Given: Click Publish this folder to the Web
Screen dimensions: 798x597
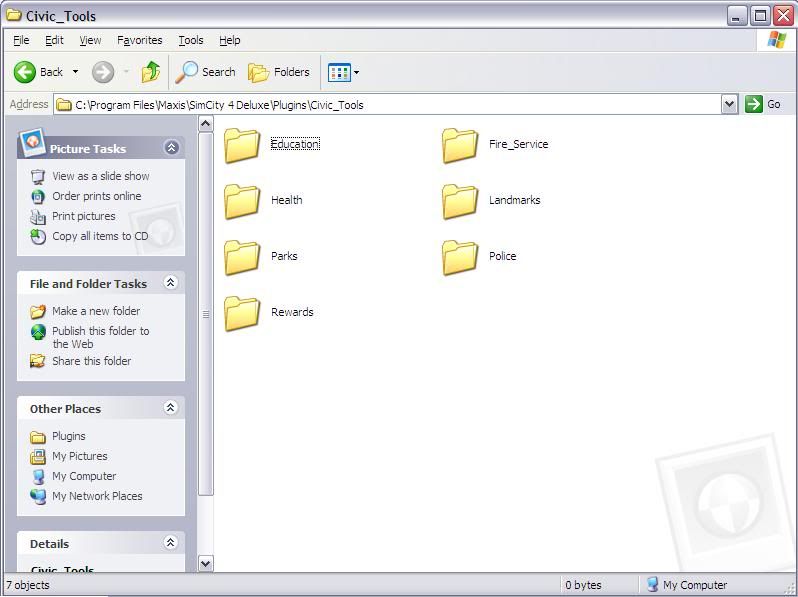Looking at the screenshot, I should (x=101, y=337).
